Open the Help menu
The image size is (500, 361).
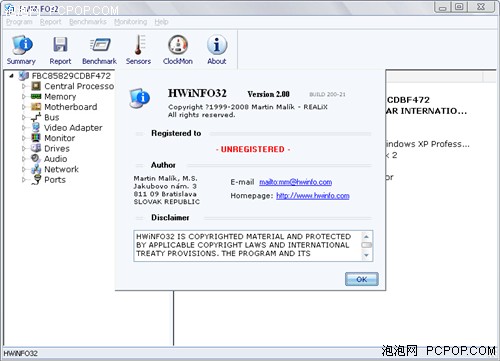161,22
